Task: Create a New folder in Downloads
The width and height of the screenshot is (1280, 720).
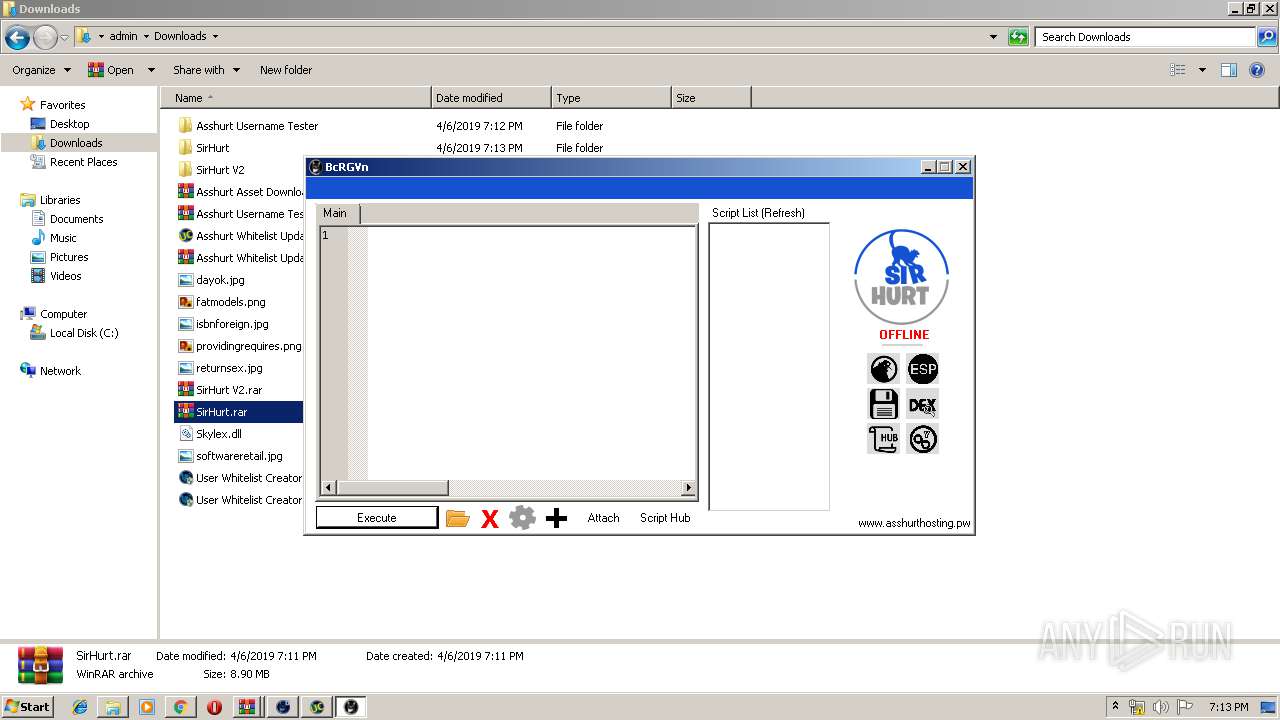Action: point(286,70)
